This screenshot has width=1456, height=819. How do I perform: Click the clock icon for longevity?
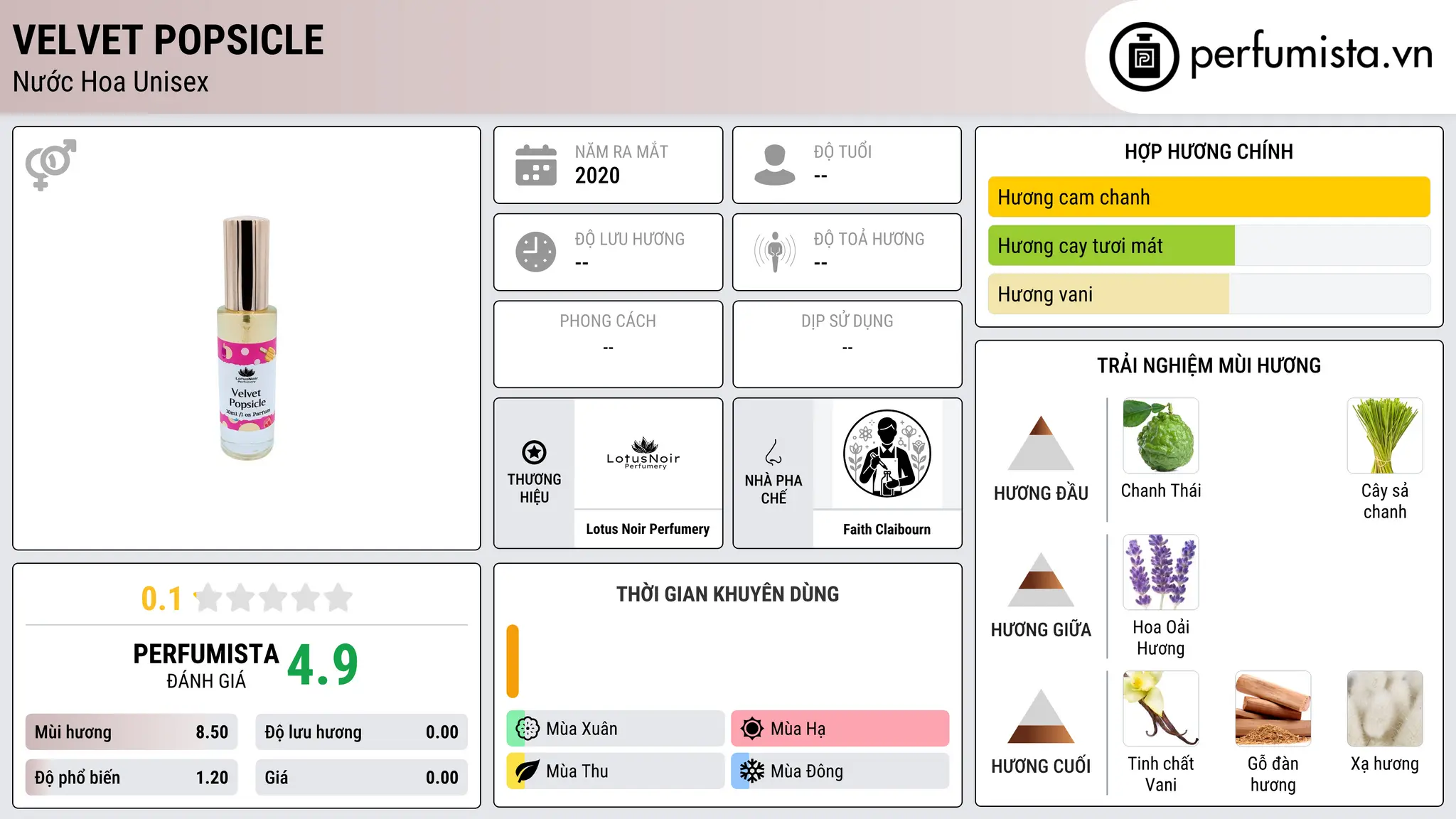536,252
